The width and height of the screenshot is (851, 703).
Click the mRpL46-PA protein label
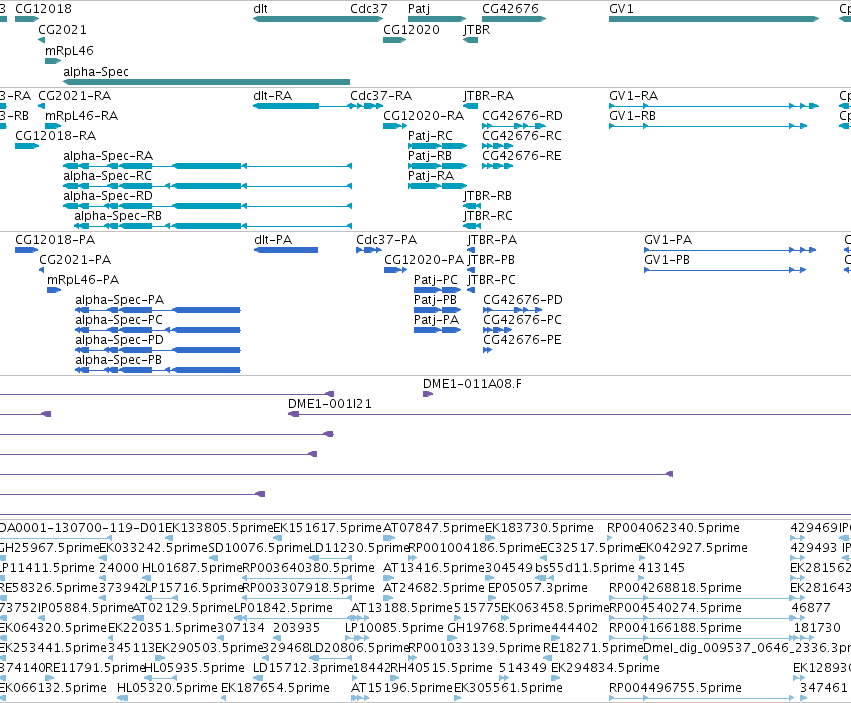(x=83, y=280)
